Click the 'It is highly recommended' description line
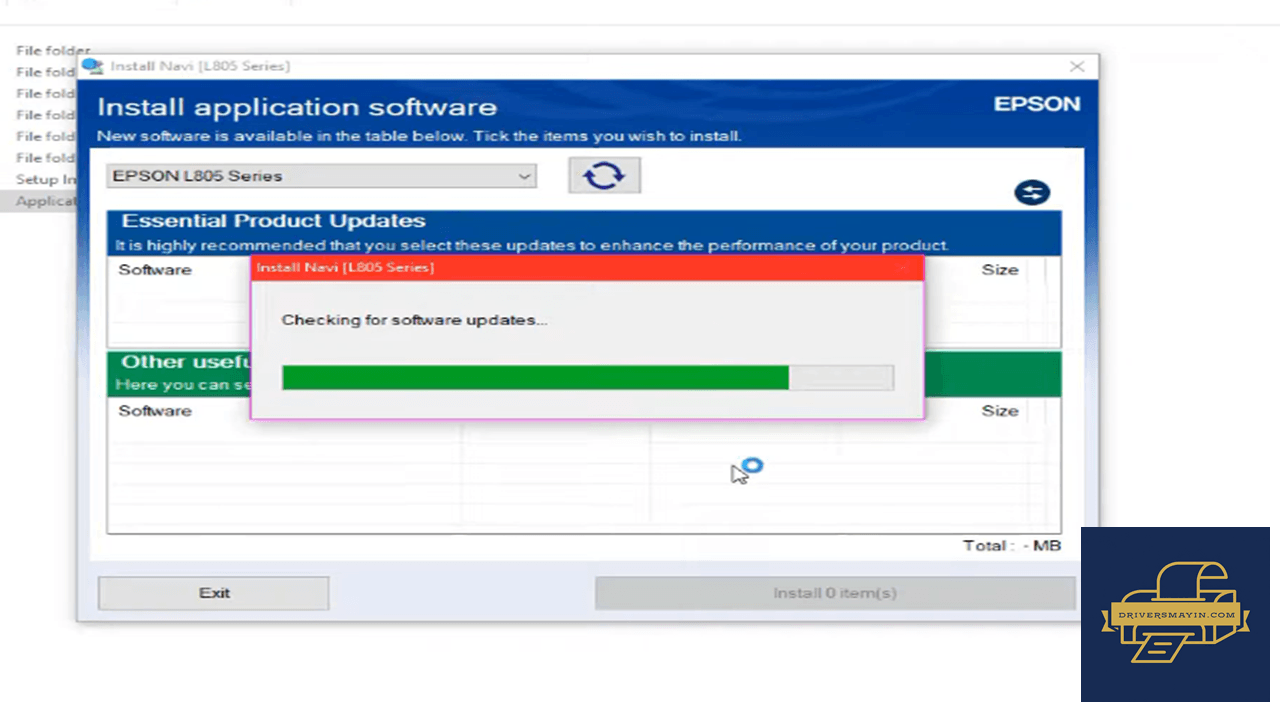The image size is (1280, 720). click(x=532, y=245)
